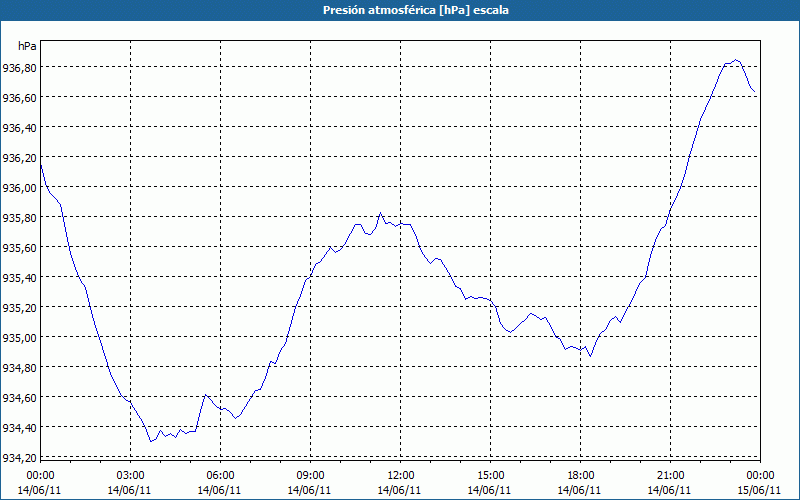Select the 935,60 y-axis value

(19, 247)
